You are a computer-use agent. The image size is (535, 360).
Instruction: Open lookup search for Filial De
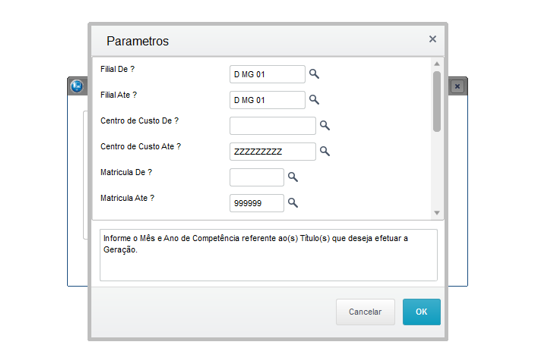[x=314, y=74]
